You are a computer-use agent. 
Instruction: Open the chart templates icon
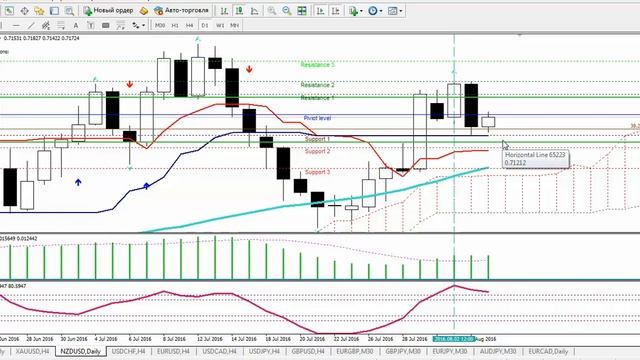[392, 11]
